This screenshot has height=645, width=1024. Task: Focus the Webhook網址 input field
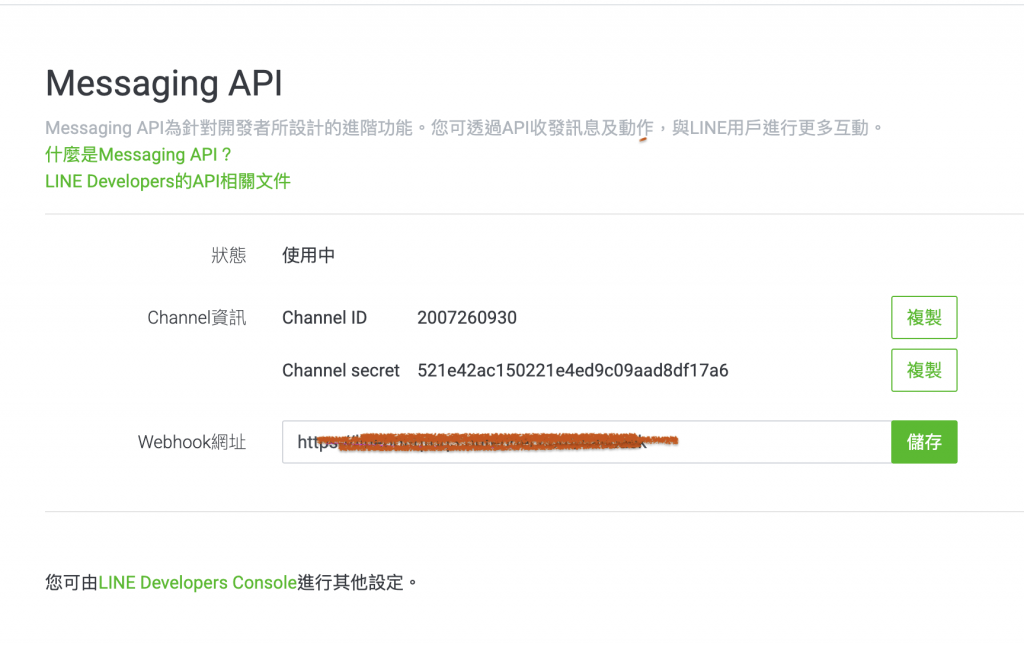pos(586,442)
